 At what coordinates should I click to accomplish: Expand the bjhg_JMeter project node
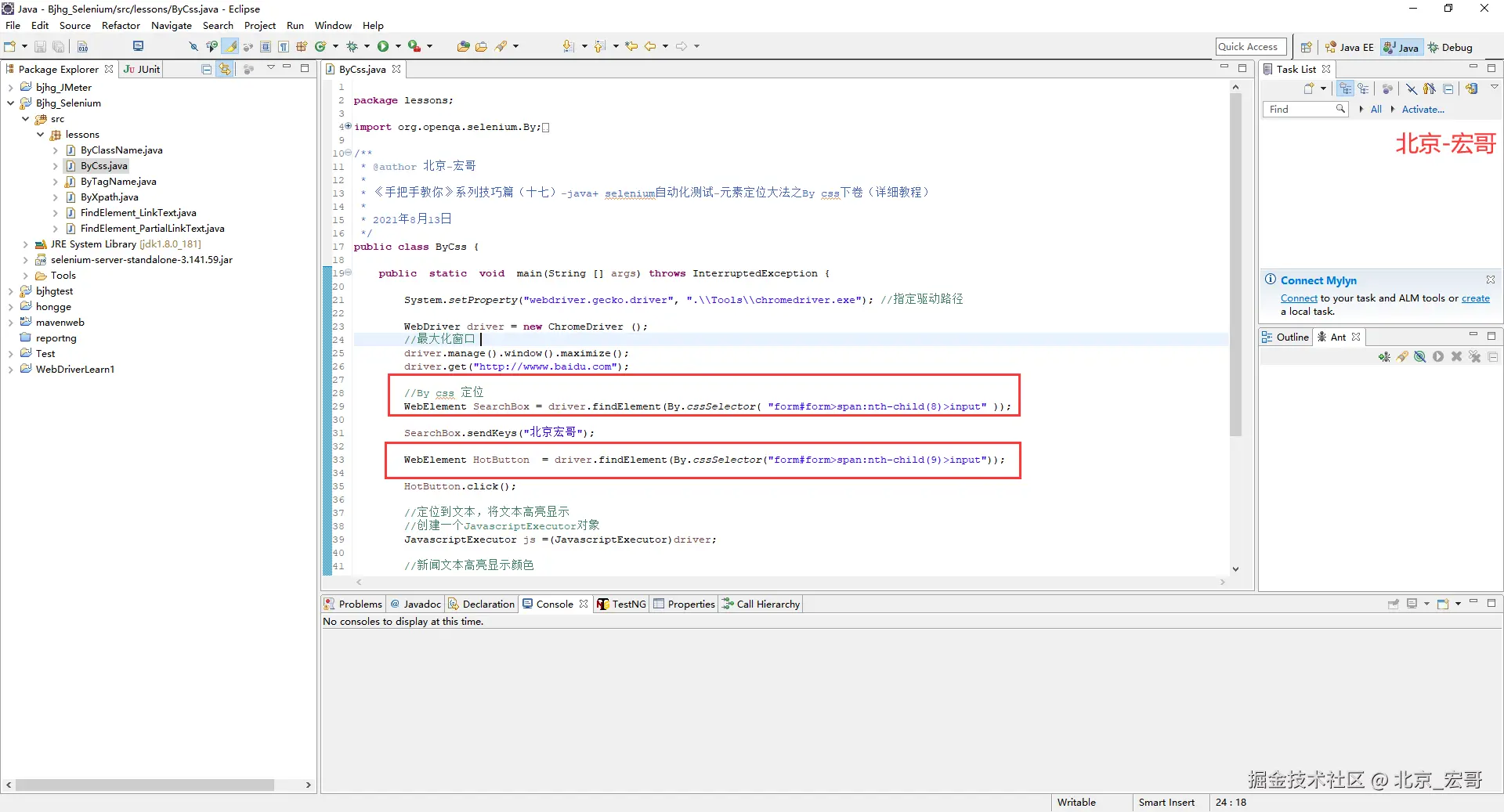[10, 88]
